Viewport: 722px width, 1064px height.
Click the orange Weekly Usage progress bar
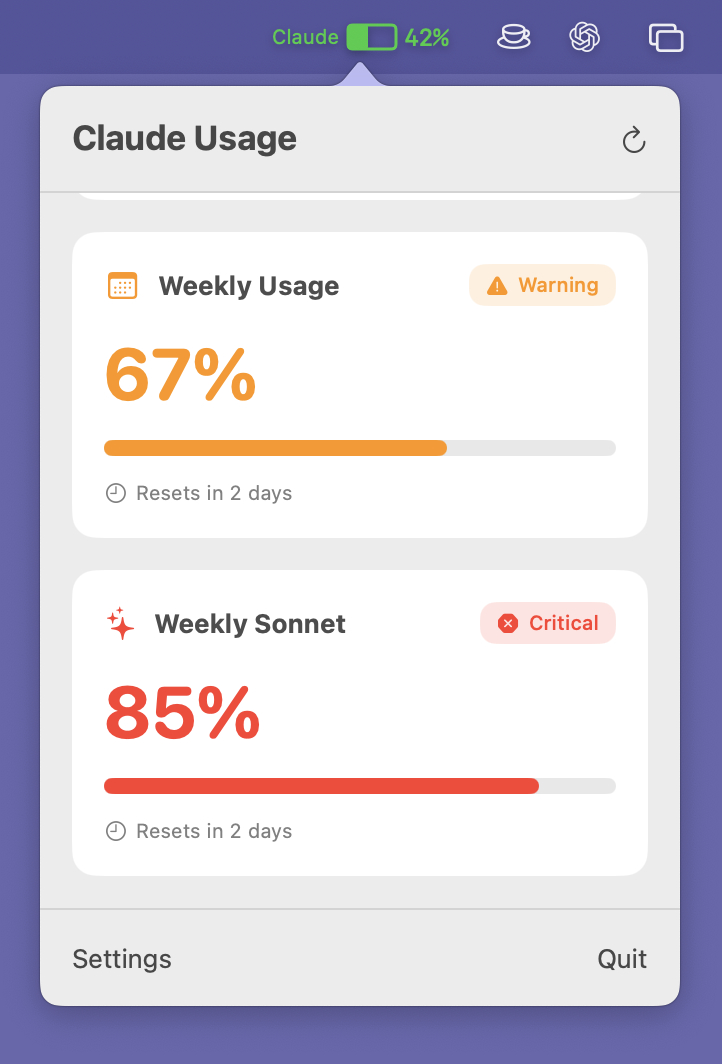[x=276, y=448]
